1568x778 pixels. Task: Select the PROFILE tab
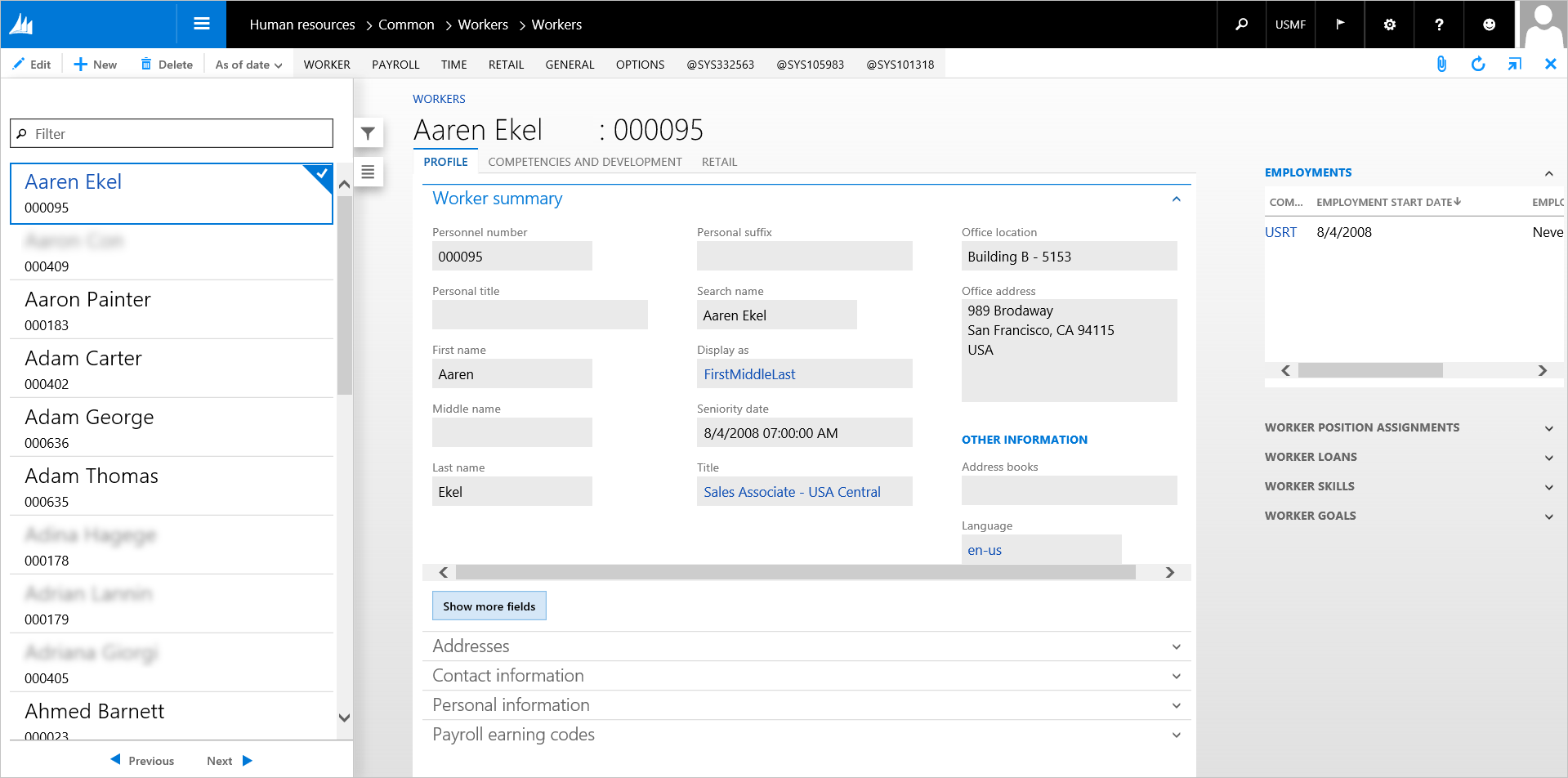(x=445, y=162)
